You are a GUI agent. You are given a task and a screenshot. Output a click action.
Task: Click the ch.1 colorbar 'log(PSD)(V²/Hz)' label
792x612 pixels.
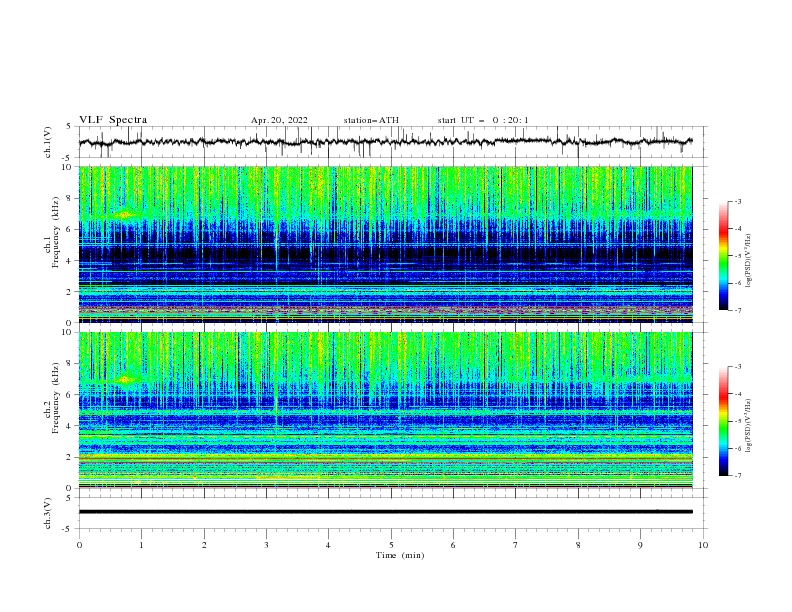pyautogui.click(x=749, y=261)
